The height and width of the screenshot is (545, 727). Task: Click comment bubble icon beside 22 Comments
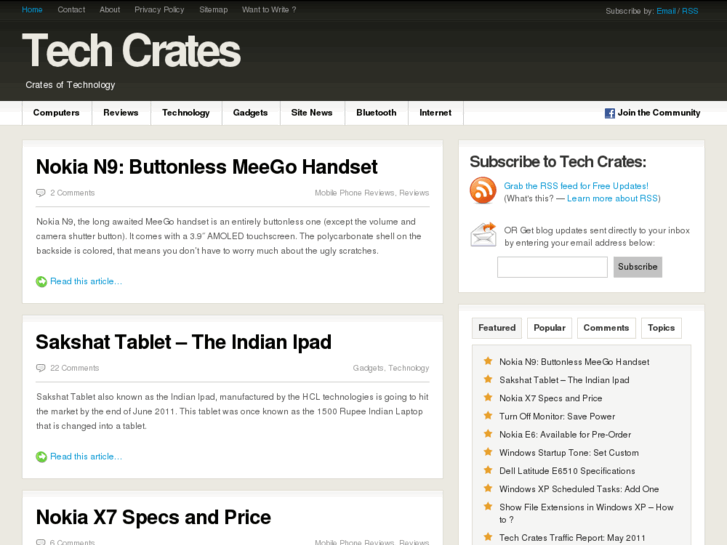[41, 368]
